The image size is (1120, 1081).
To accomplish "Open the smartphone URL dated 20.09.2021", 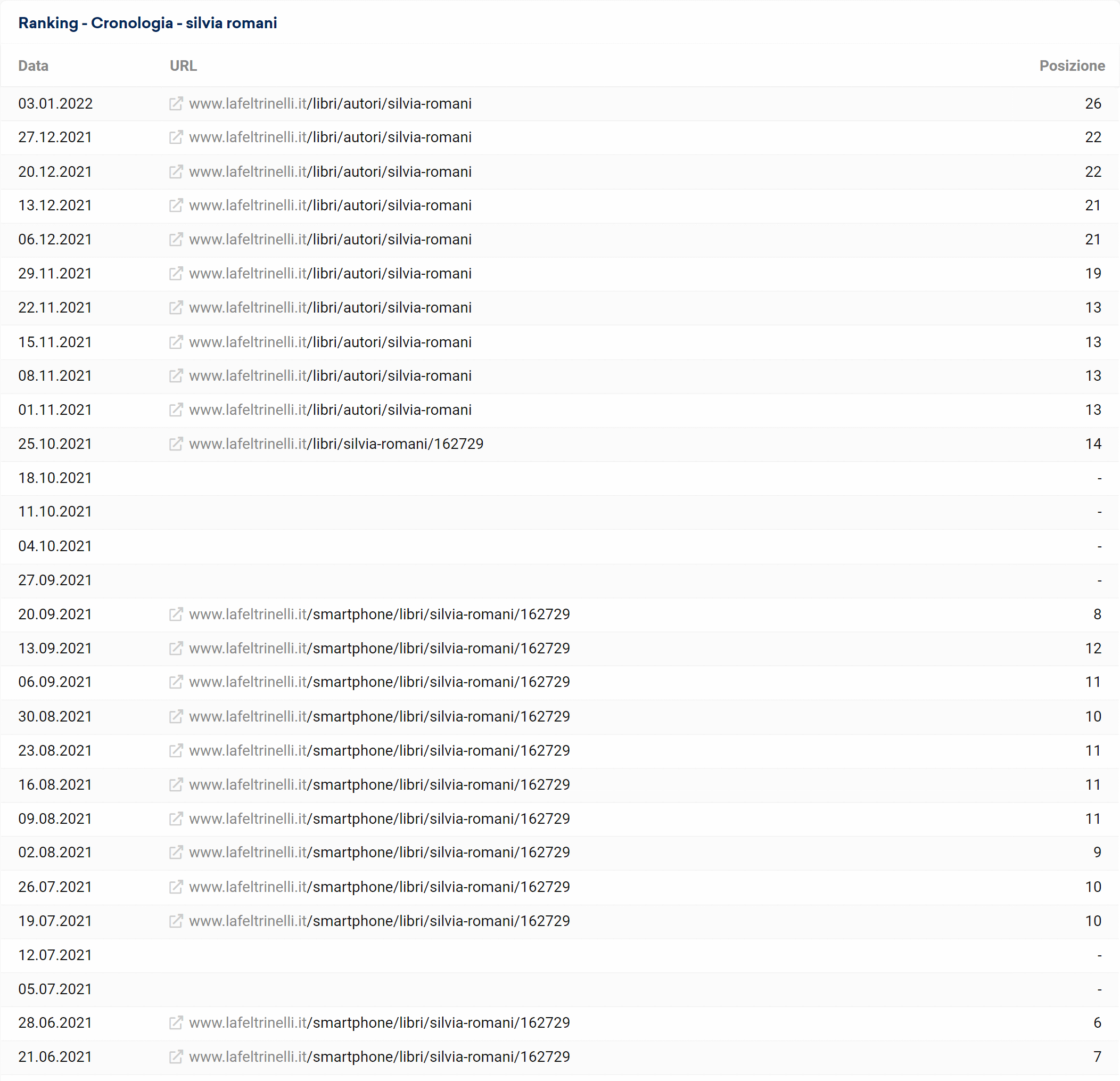I will [380, 614].
